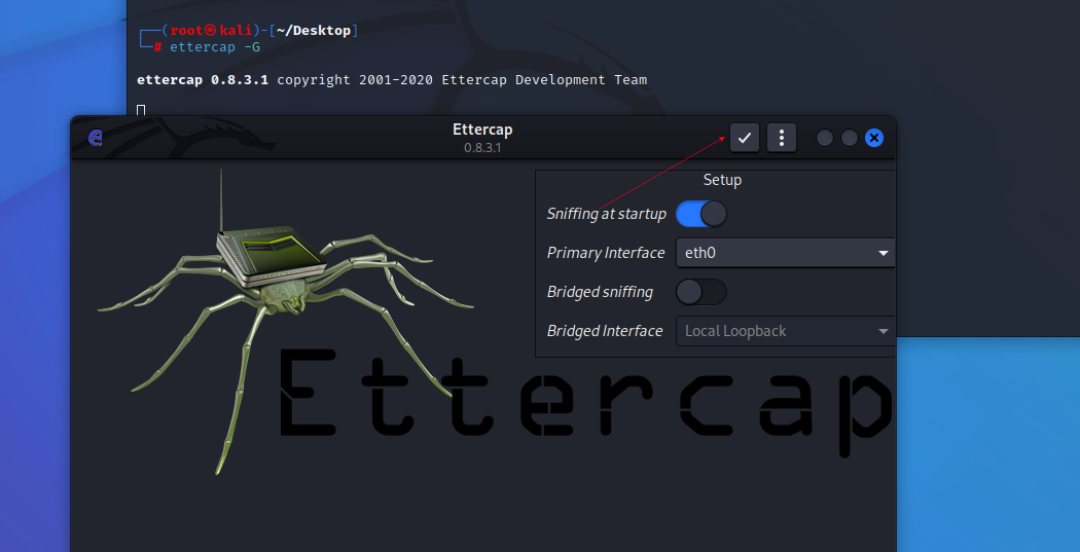Click the 'Primary Interface' label

605,253
